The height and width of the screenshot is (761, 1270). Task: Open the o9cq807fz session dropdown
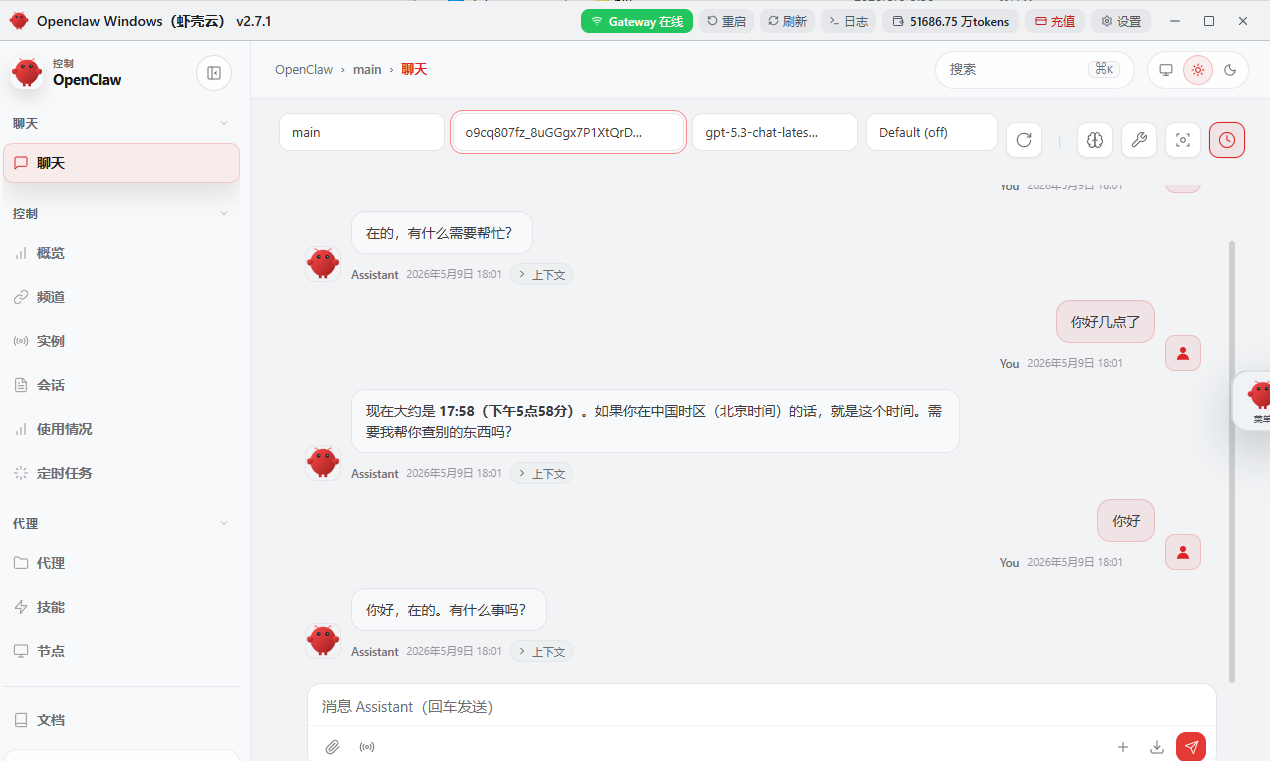coord(569,132)
